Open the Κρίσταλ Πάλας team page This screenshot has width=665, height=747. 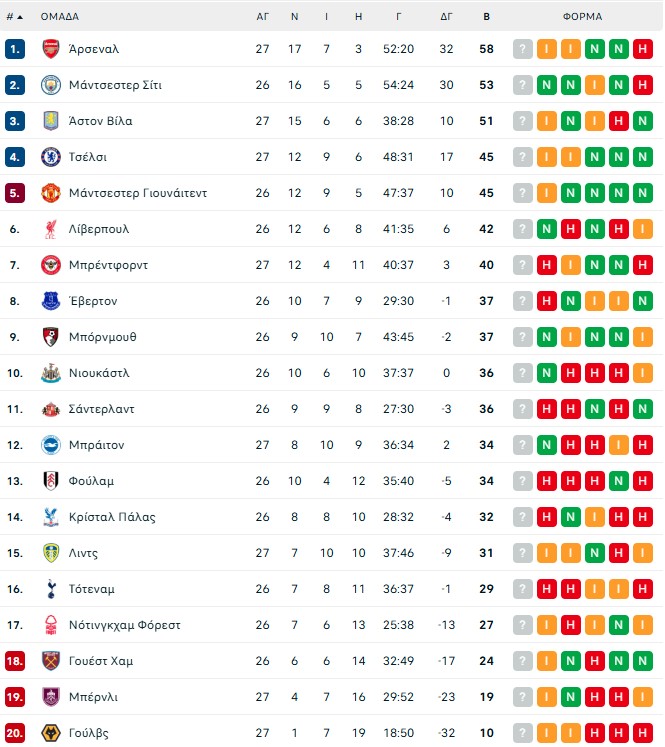[x=112, y=517]
